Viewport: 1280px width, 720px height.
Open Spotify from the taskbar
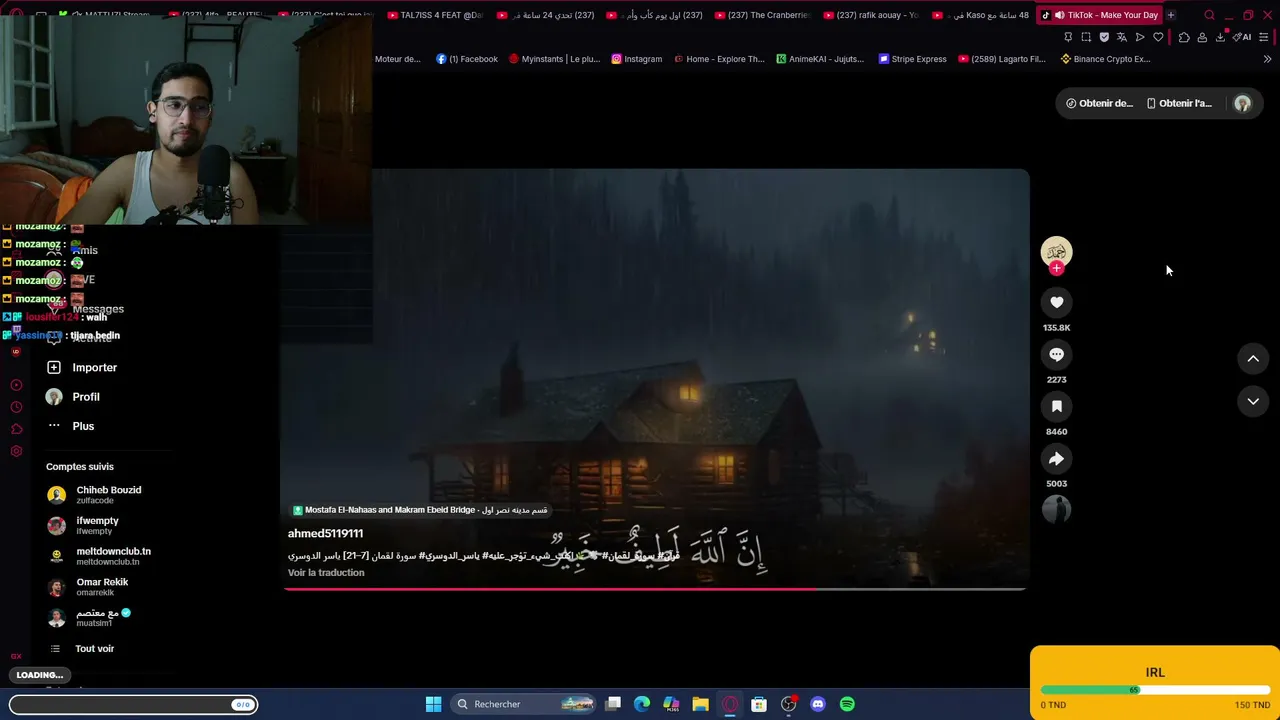coord(847,704)
